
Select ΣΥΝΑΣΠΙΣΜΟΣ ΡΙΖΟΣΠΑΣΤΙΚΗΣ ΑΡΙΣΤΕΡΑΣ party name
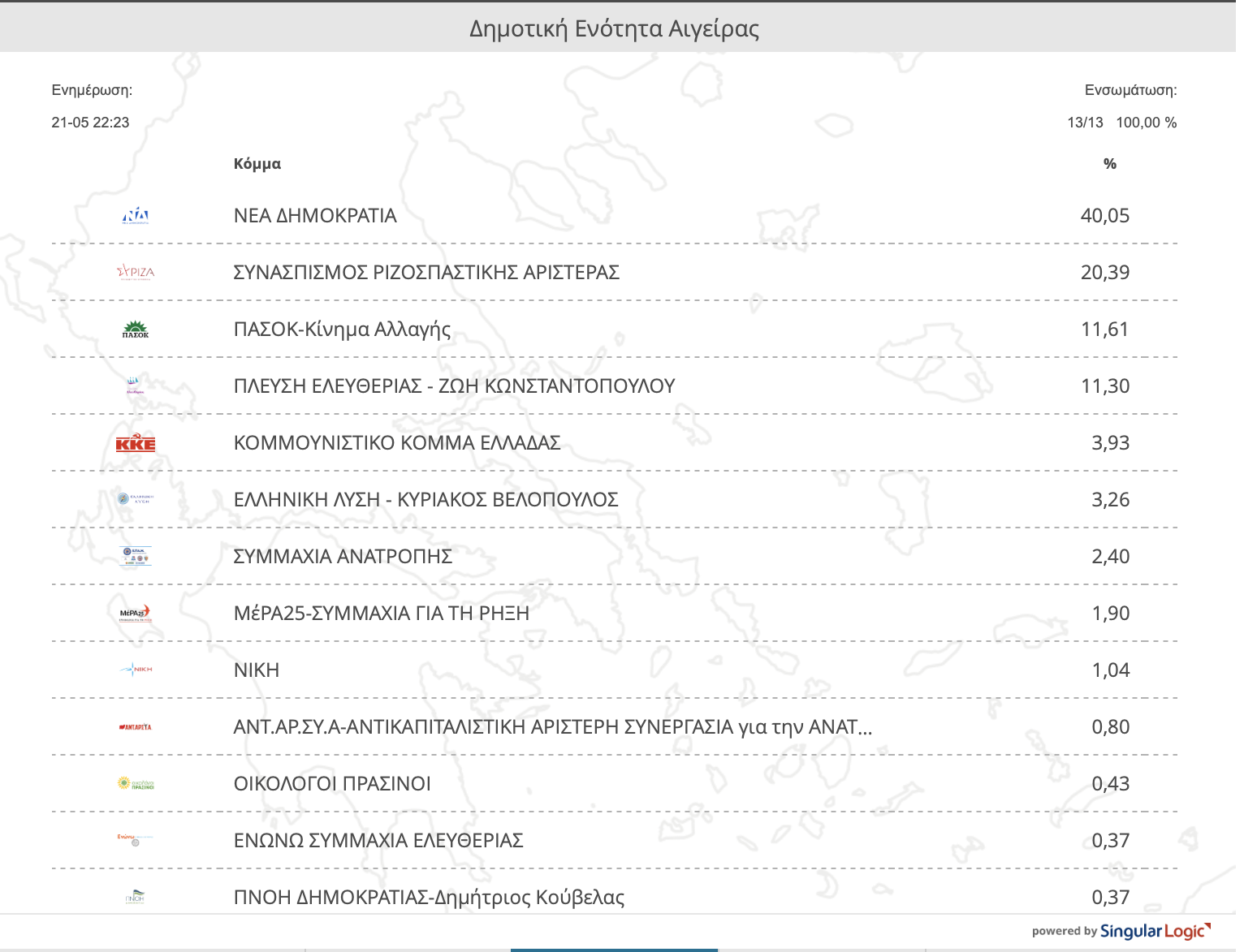(x=426, y=273)
